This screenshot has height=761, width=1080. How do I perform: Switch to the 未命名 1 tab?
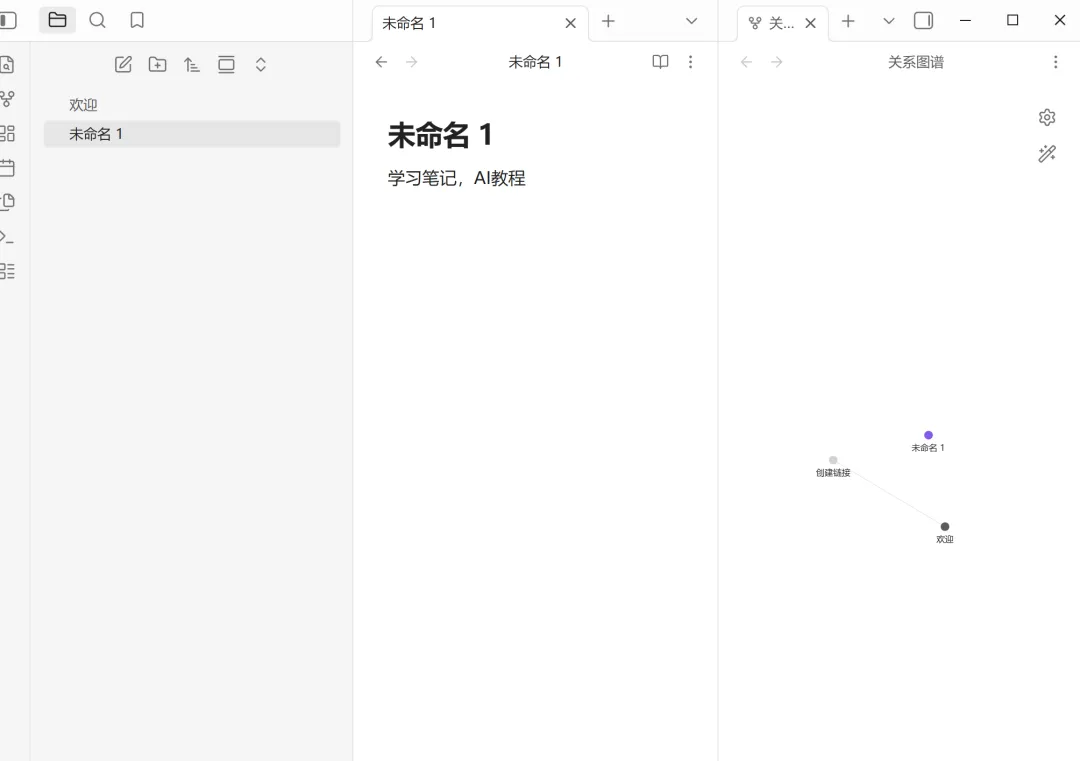click(x=480, y=23)
